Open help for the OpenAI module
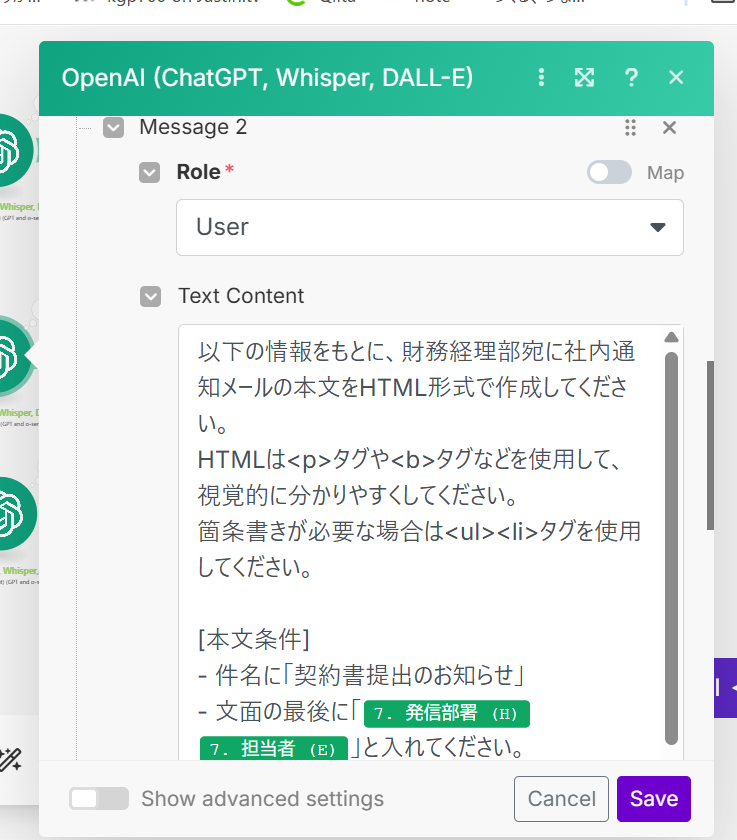 (x=631, y=78)
